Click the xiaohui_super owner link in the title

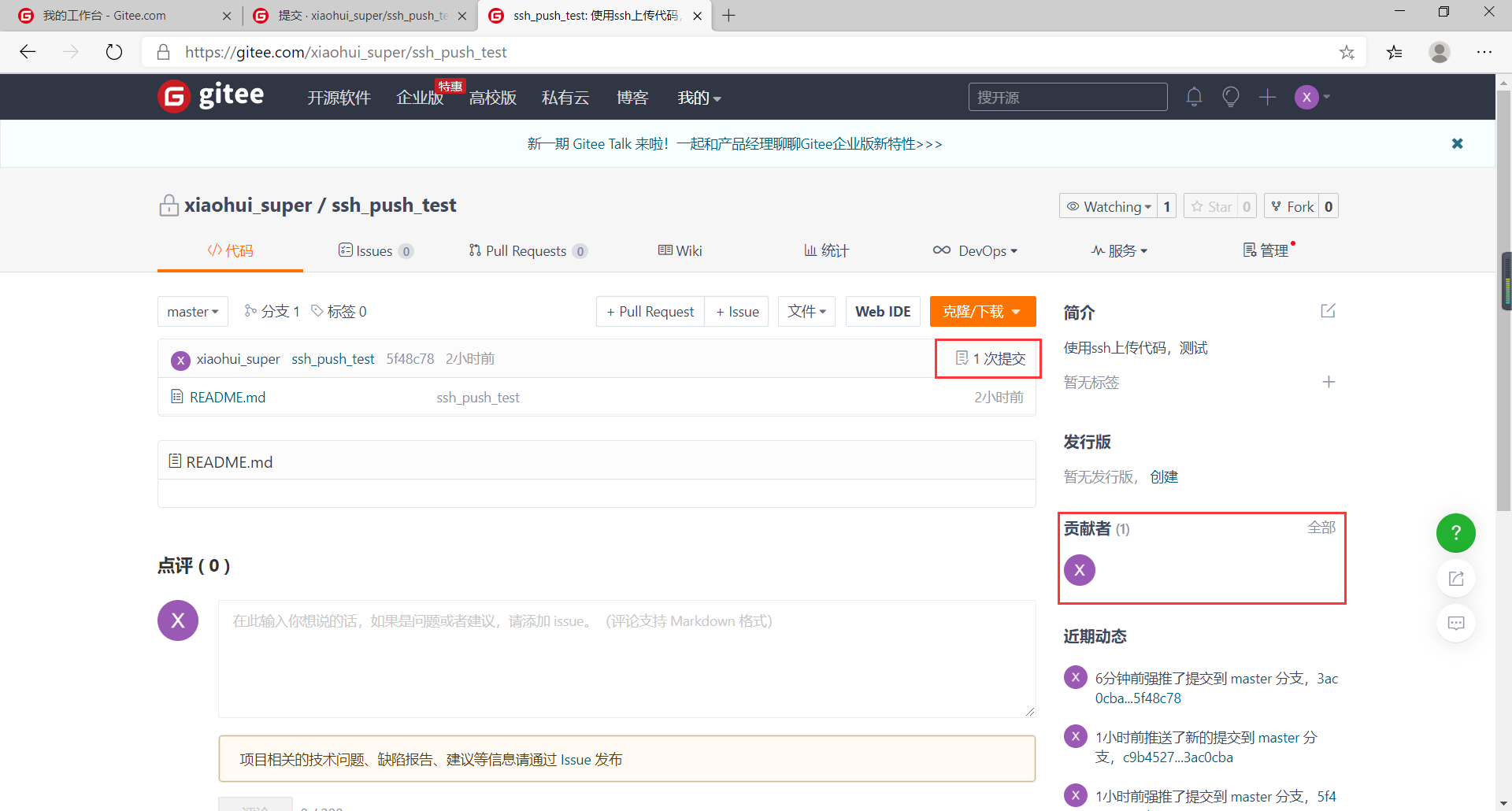(x=248, y=206)
